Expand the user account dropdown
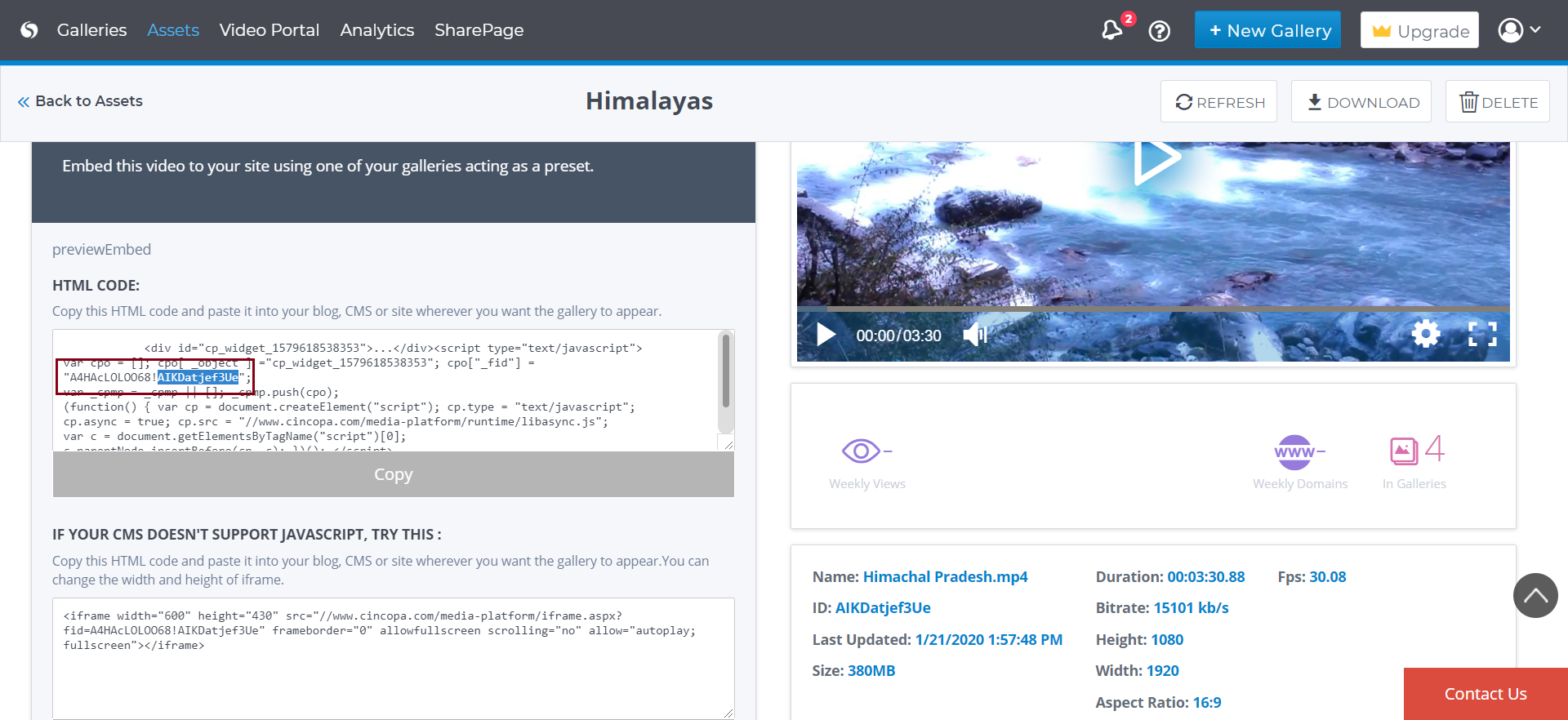 (1519, 30)
